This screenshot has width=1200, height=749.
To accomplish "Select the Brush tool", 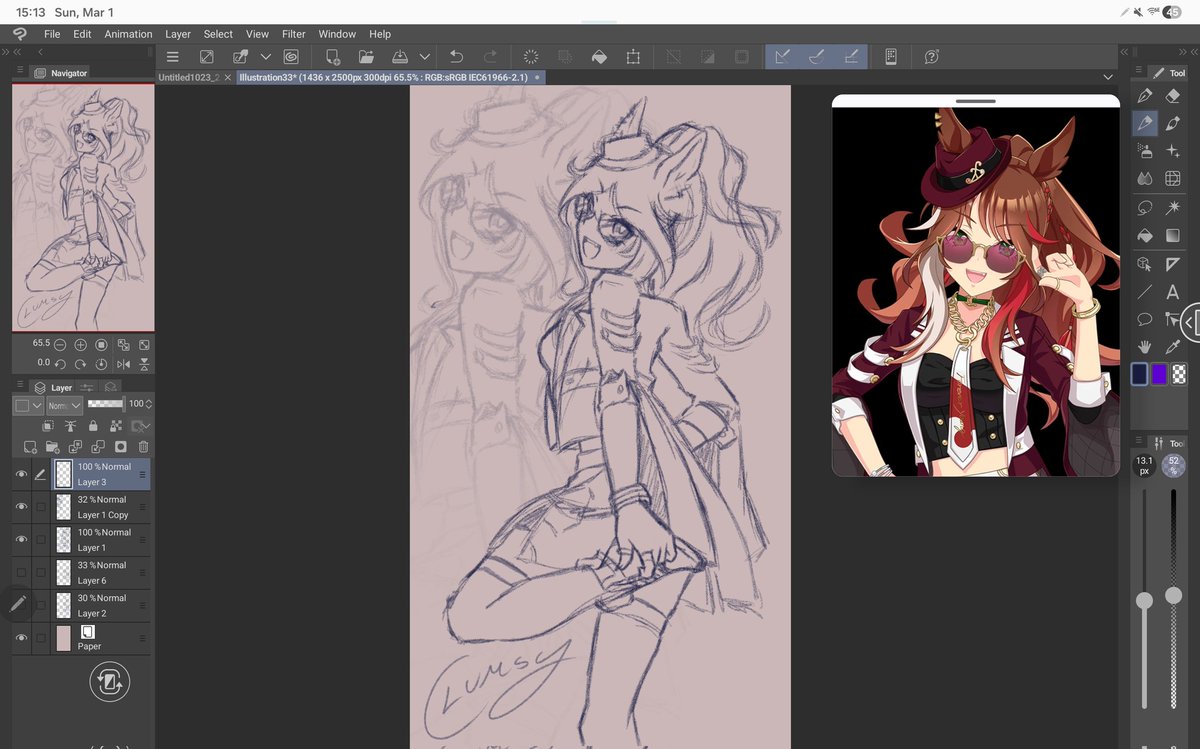I will click(x=1173, y=124).
